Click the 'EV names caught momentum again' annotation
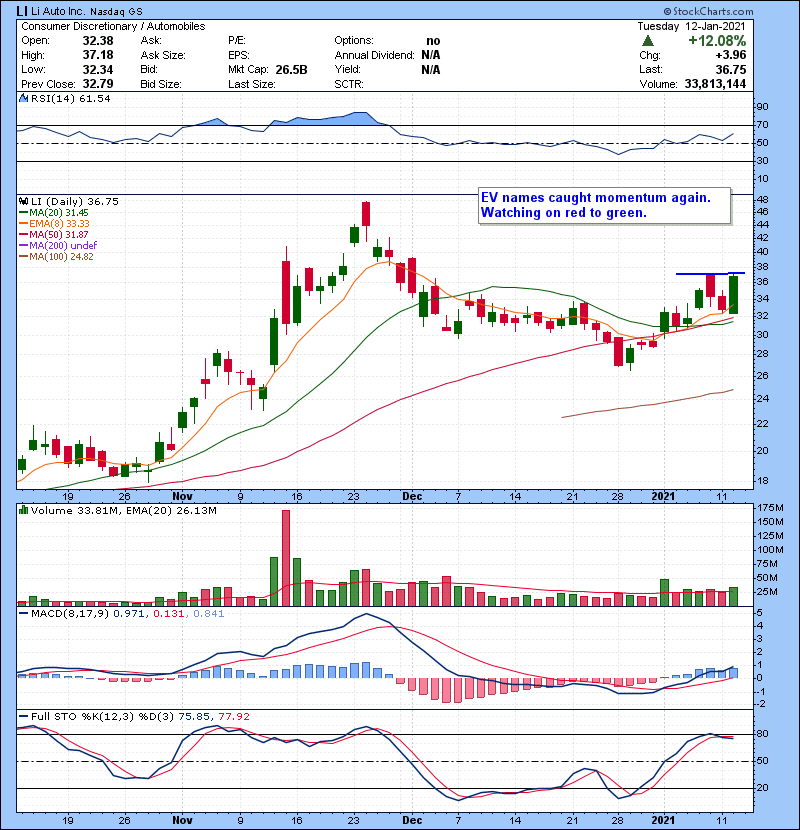This screenshot has height=830, width=800. click(x=596, y=197)
